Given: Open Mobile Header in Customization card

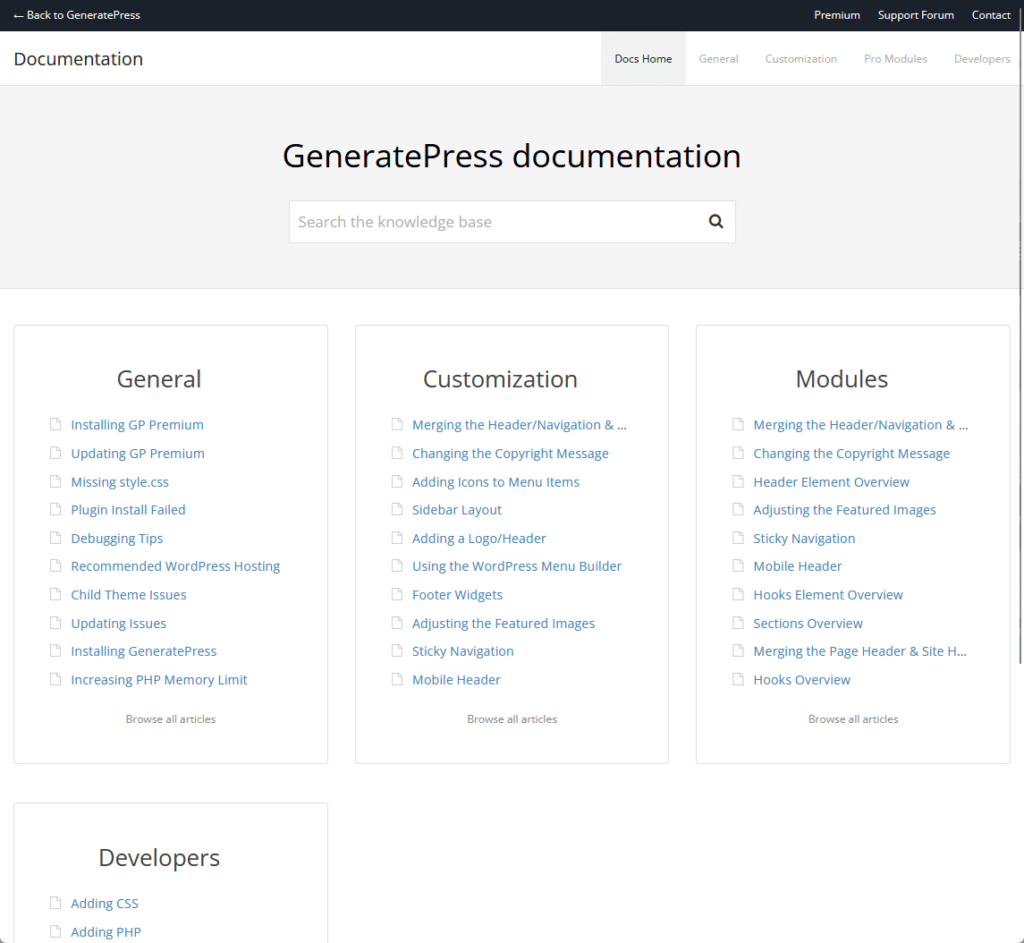Looking at the screenshot, I should (x=456, y=679).
